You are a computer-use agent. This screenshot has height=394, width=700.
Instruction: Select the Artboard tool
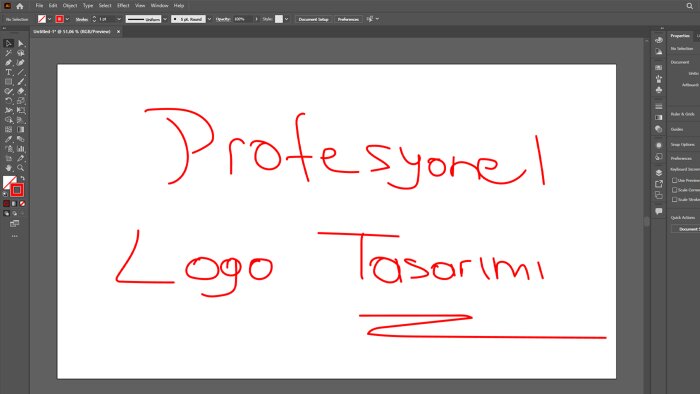(8, 158)
